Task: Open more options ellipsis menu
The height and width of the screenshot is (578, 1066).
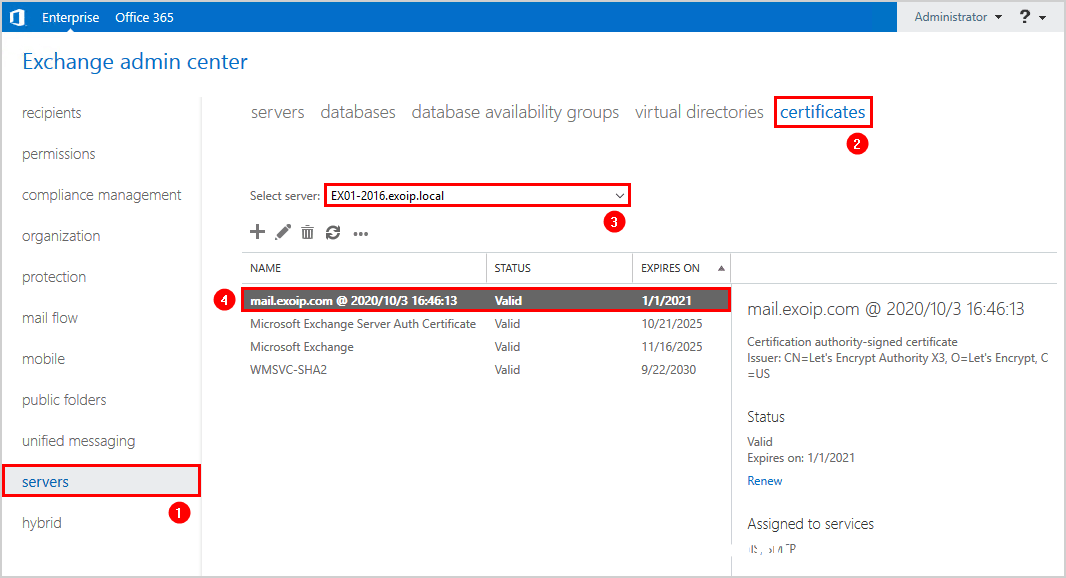Action: (361, 234)
